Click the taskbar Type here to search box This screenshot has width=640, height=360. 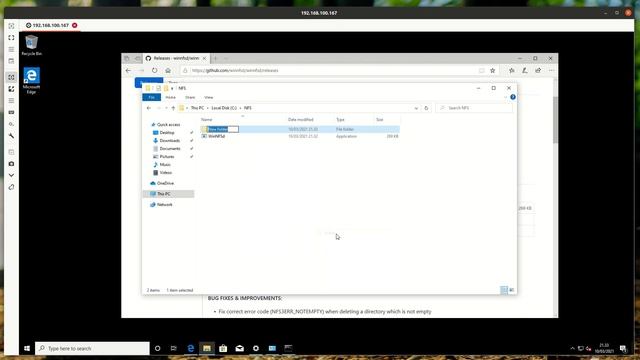92,348
